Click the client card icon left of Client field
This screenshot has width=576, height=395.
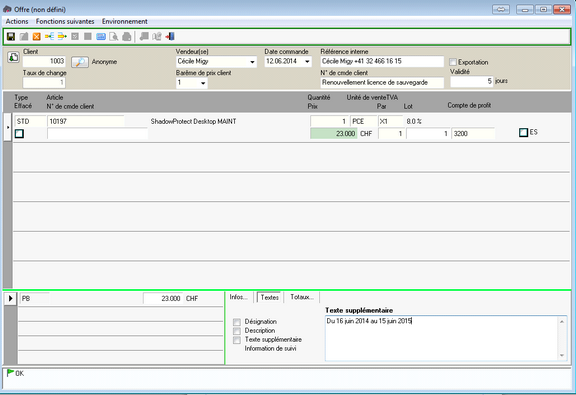(x=13, y=57)
